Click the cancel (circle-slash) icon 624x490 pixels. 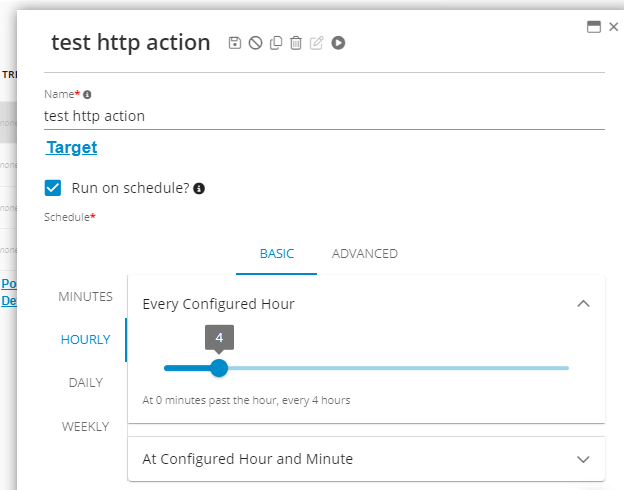tap(255, 43)
